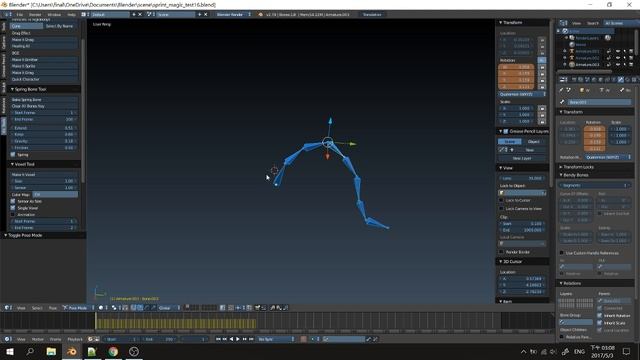The height and width of the screenshot is (360, 640).
Task: Toggle render visibility of Armature.003
Action: click(631, 64)
